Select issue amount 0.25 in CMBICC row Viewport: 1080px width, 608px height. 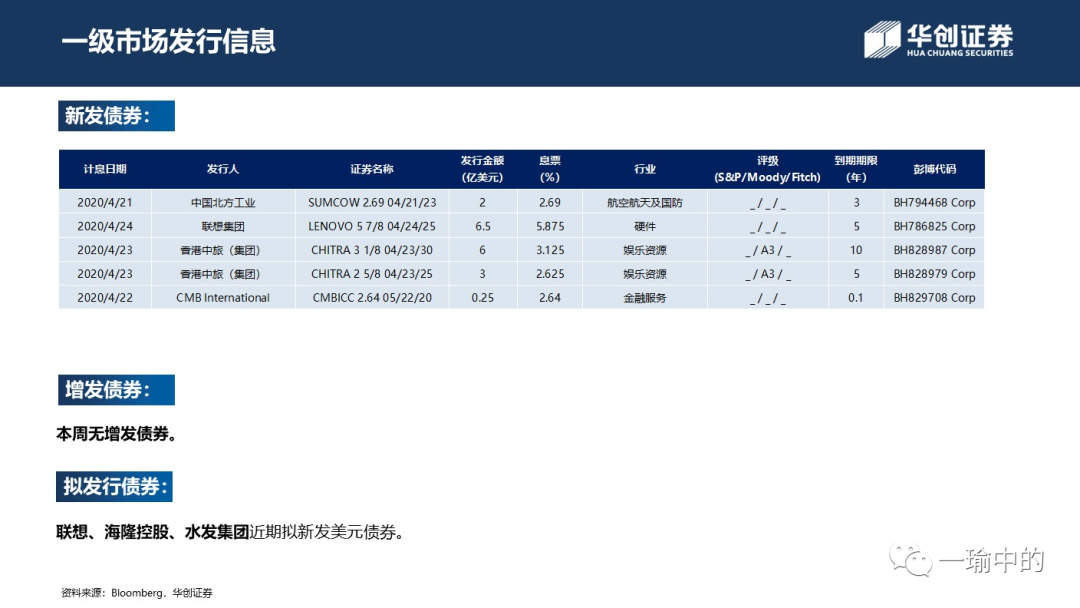pyautogui.click(x=482, y=297)
